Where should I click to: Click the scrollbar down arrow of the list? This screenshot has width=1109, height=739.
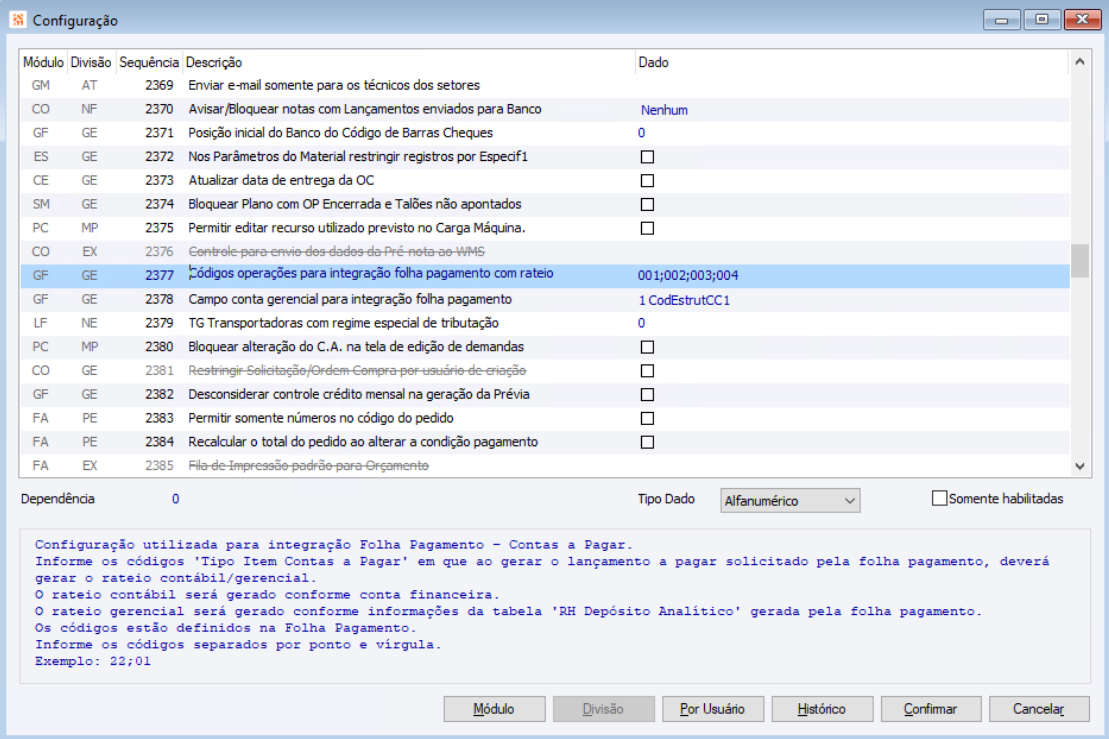pyautogui.click(x=1079, y=466)
